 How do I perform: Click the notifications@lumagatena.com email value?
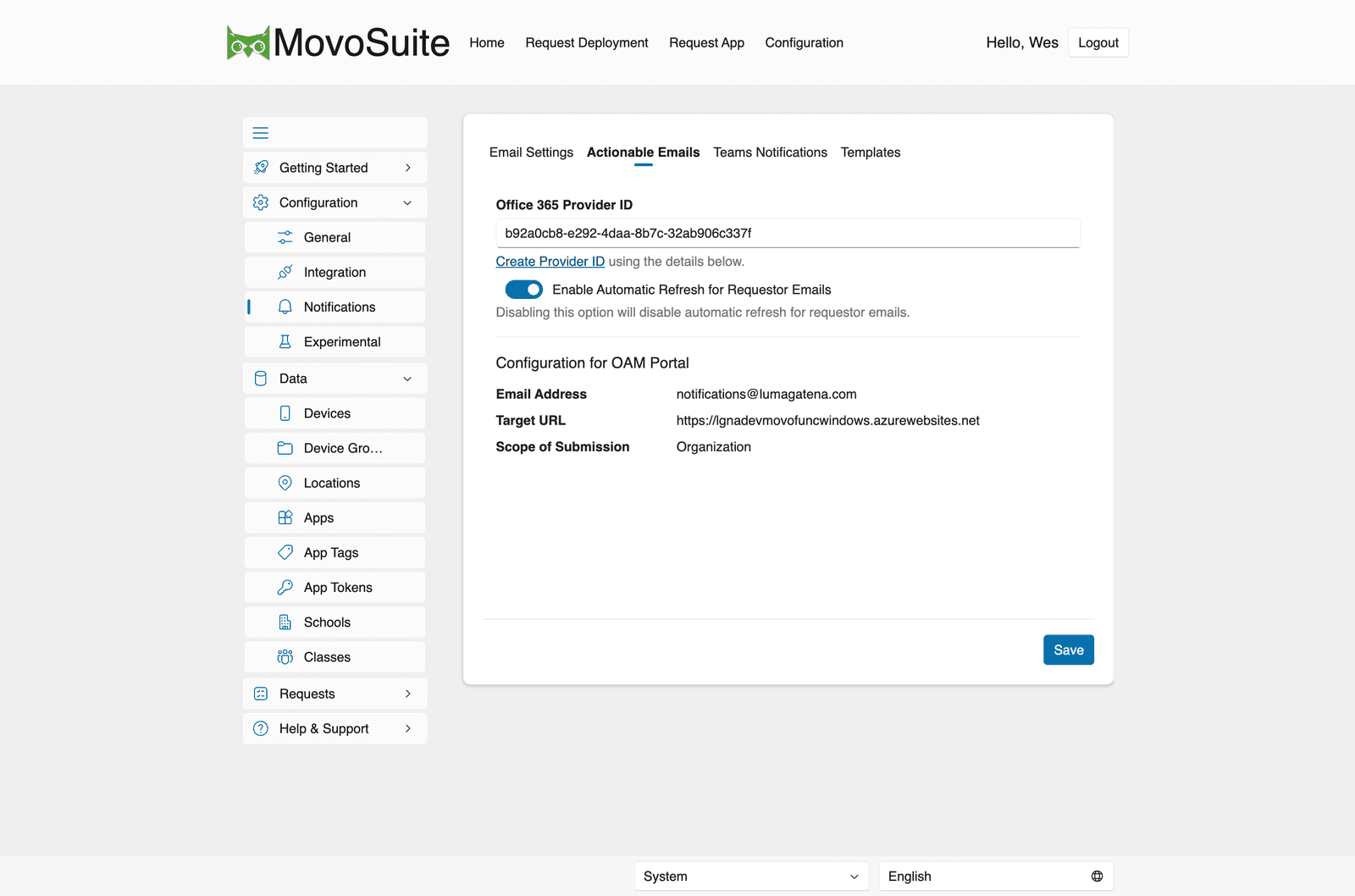coord(766,394)
